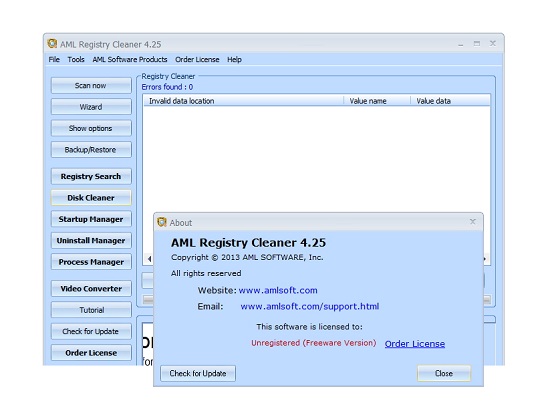Click the 'Copyright © 2013 AML SOFTWARE, Inc.' line
The width and height of the screenshot is (550, 419).
point(247,257)
